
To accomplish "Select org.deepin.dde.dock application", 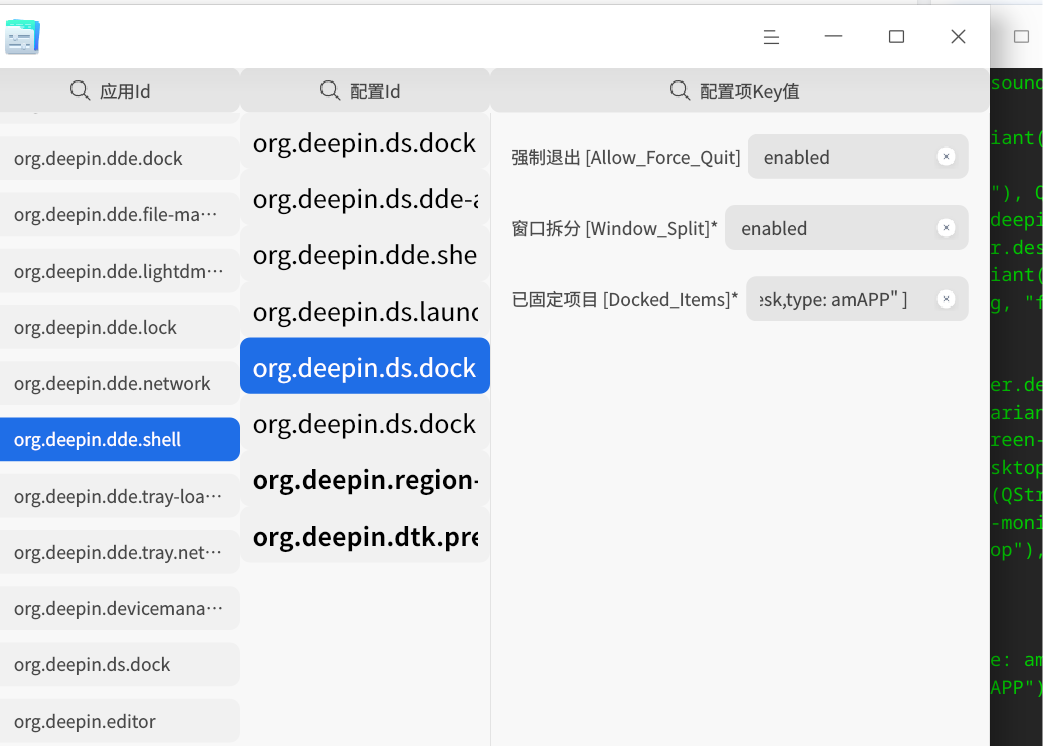I will tap(120, 158).
